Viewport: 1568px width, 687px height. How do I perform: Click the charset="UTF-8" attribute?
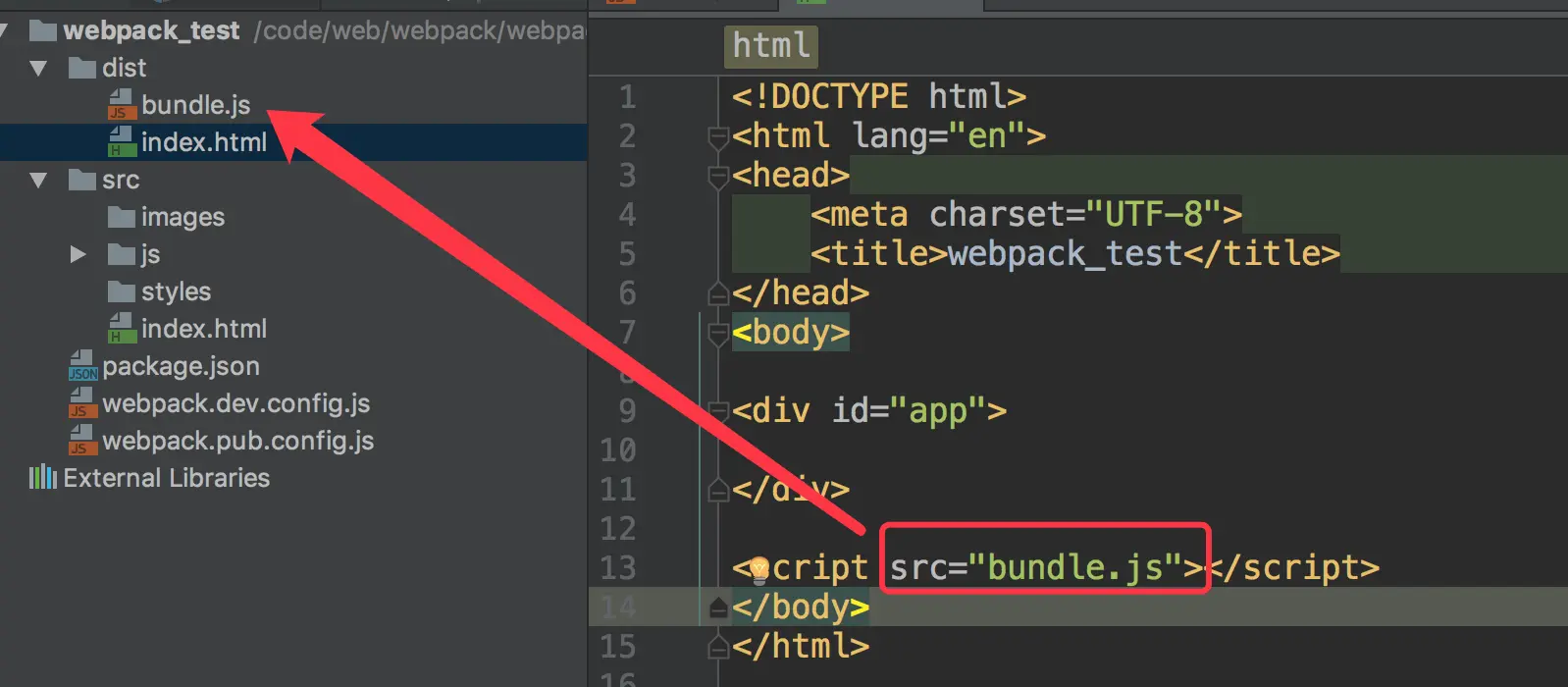[1074, 214]
